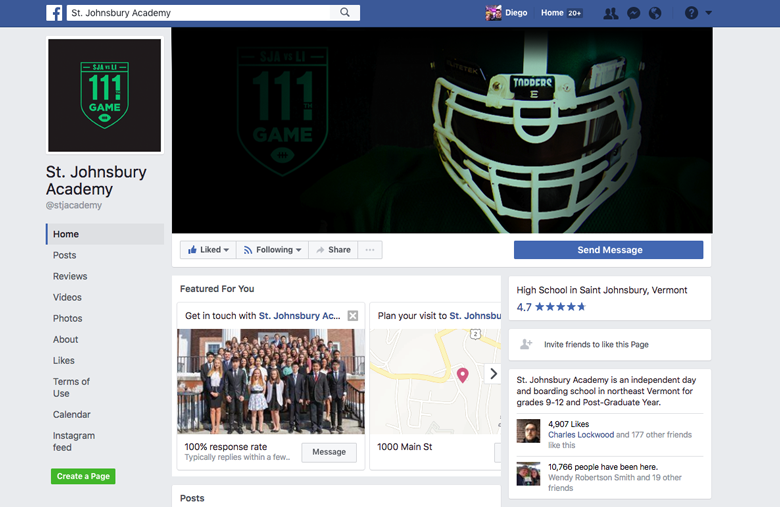This screenshot has width=780, height=507.
Task: Open the Help question mark icon
Action: 691,13
